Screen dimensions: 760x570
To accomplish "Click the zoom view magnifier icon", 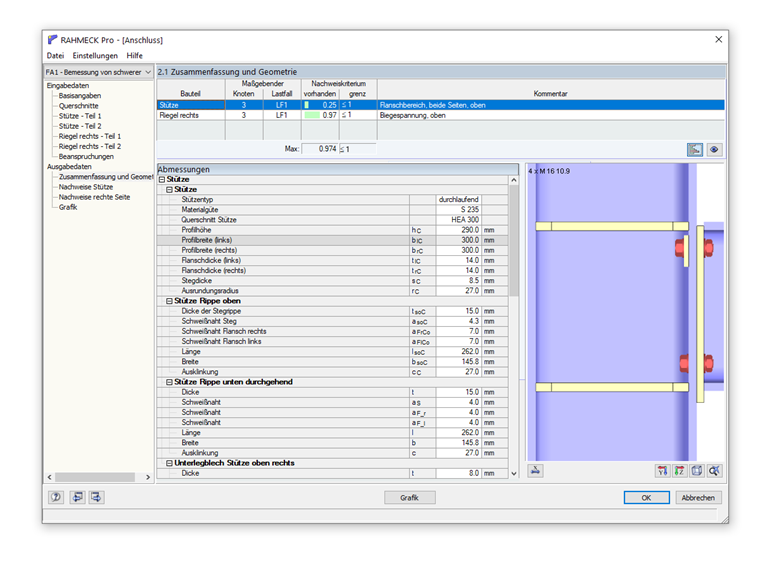I will click(x=714, y=471).
